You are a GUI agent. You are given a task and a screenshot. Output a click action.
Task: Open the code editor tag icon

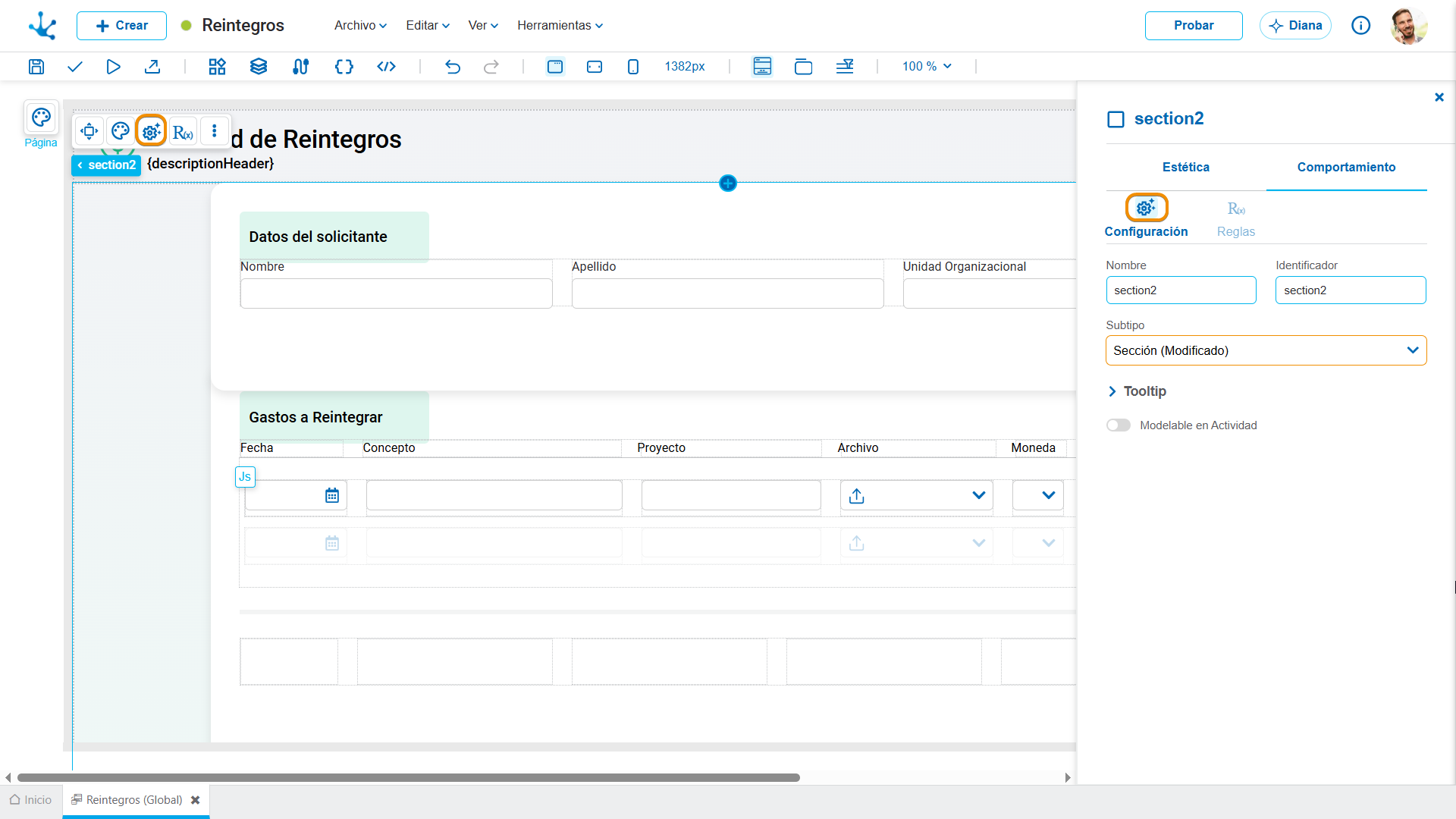(386, 67)
